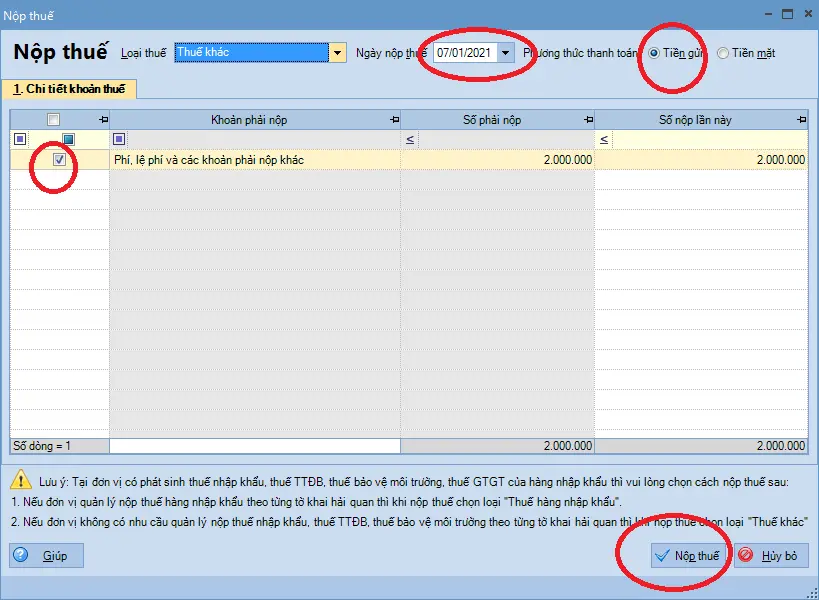This screenshot has height=600, width=819.
Task: Open help via the "Giúp" button
Action: (46, 555)
